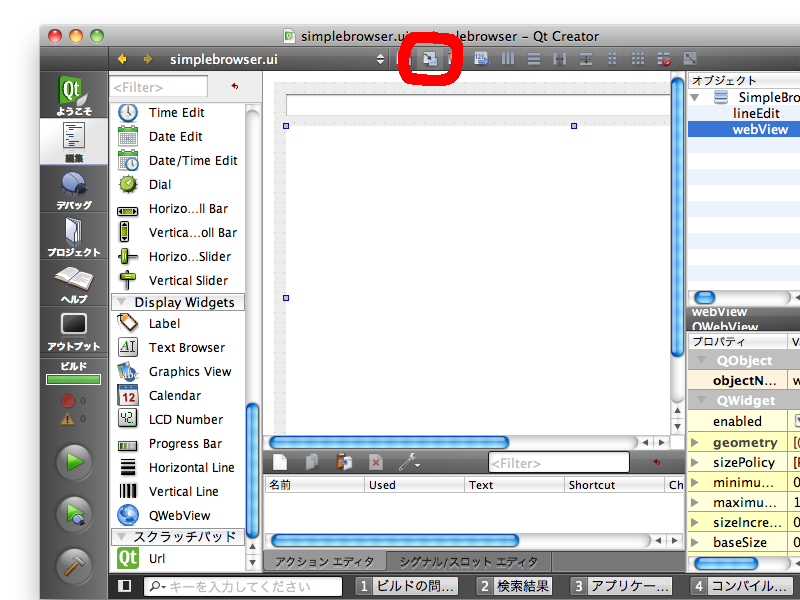Select the QWebView widget in the widget box
The width and height of the screenshot is (800, 600).
point(179,515)
